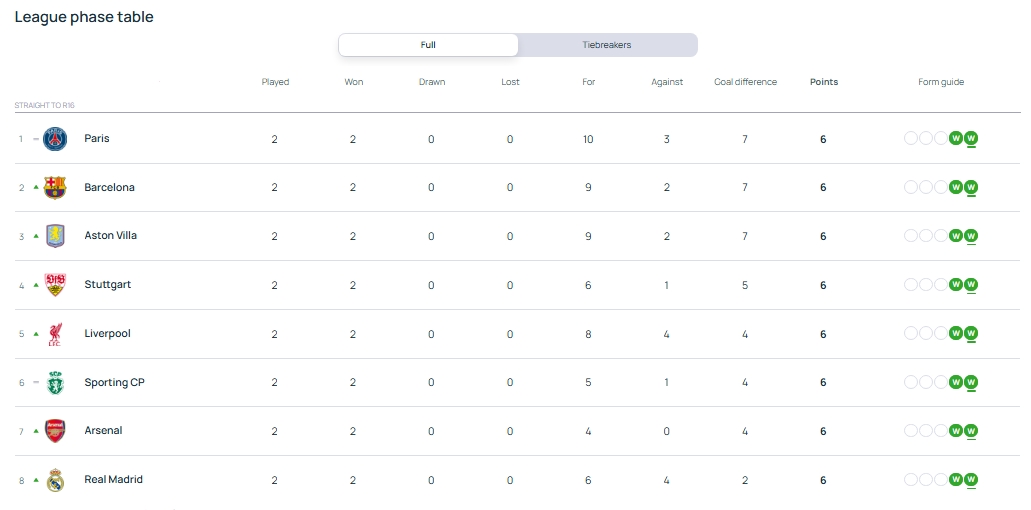Click the Arsenal club crest

pos(55,431)
